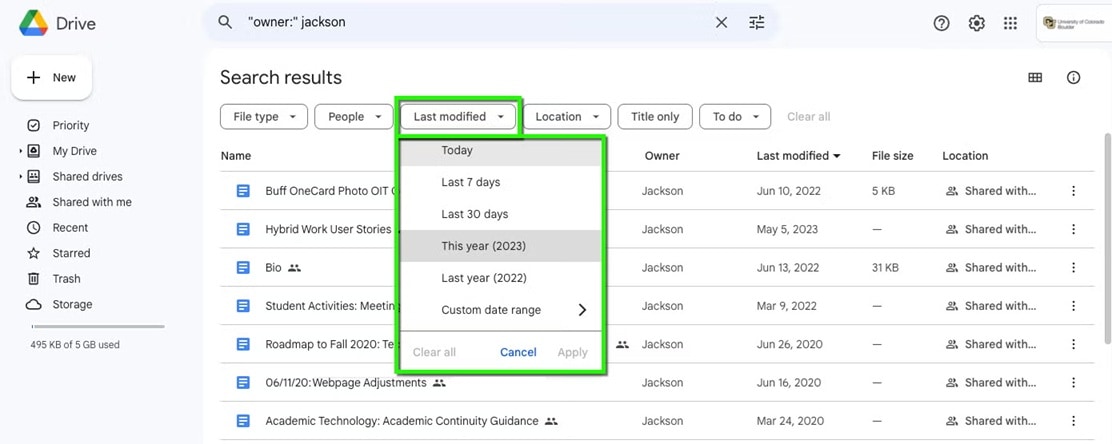Open advanced search options slider icon
Screen dimensions: 1112x444
coord(757,22)
